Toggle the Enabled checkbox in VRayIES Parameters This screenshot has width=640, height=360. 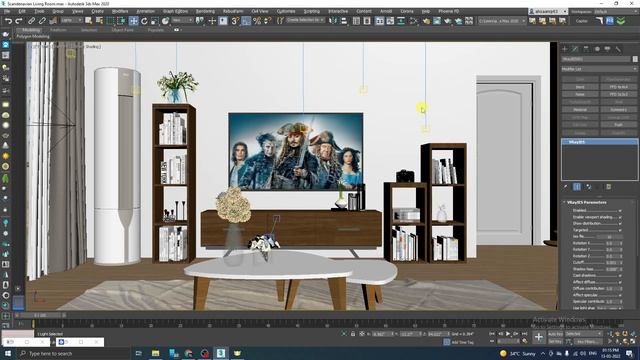(620, 211)
